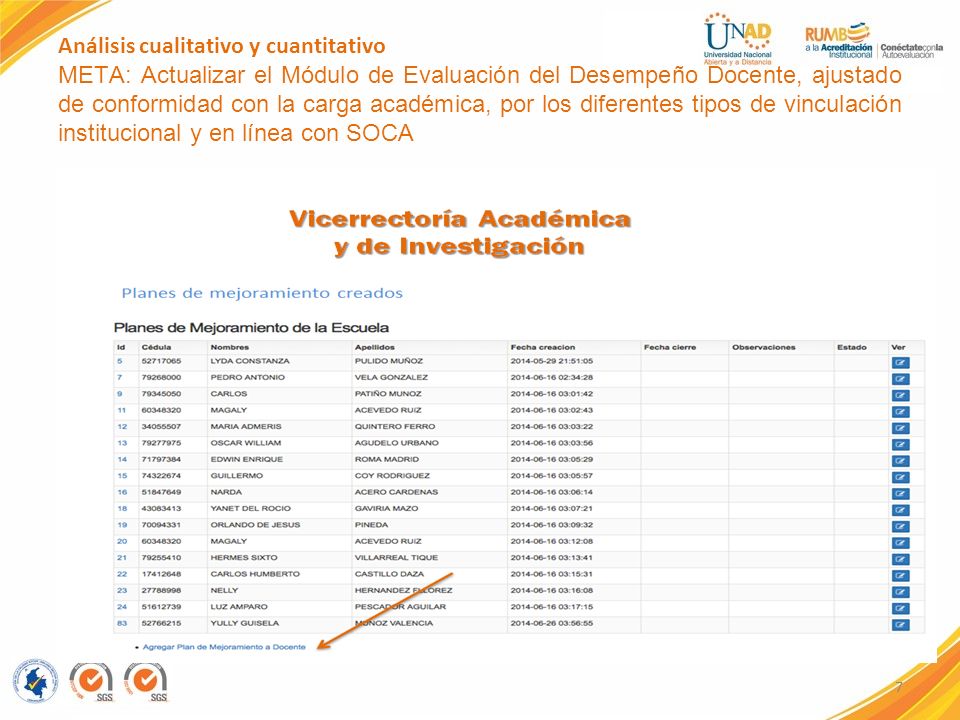
Task: Click the Planes de Mejoramiento de la Escuela title
Action: 251,328
